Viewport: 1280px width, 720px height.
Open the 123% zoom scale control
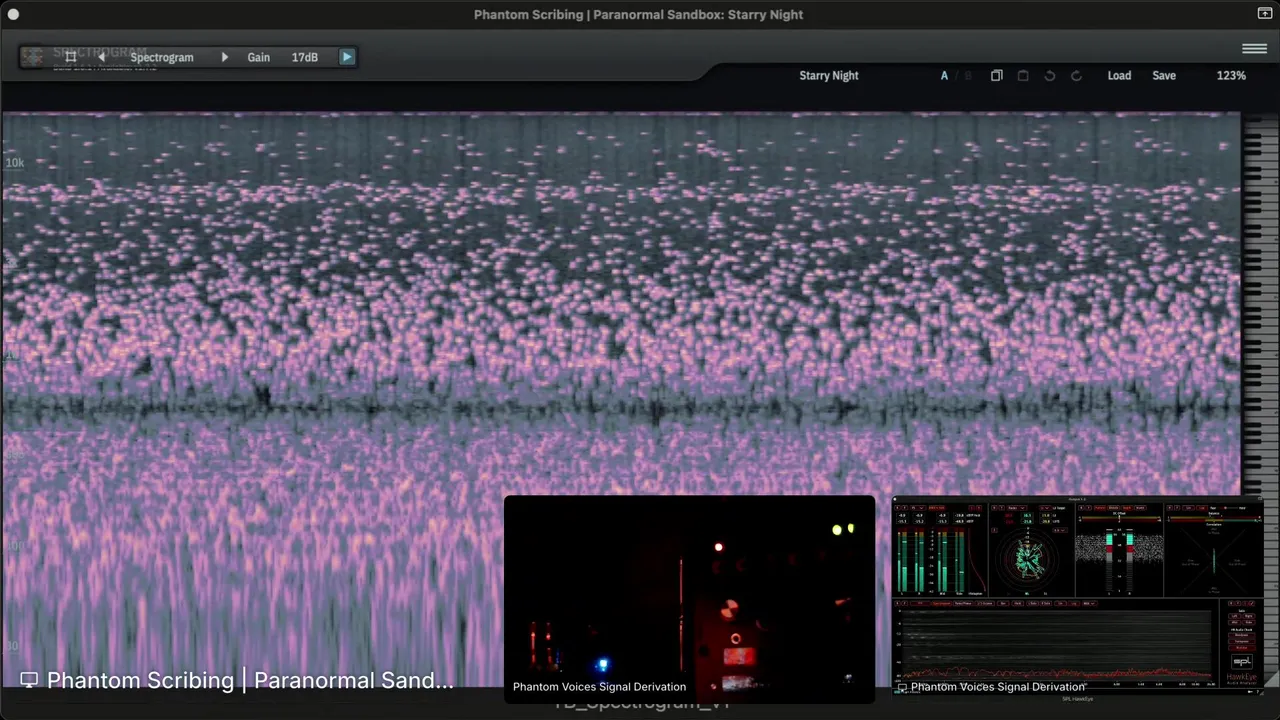(1231, 75)
